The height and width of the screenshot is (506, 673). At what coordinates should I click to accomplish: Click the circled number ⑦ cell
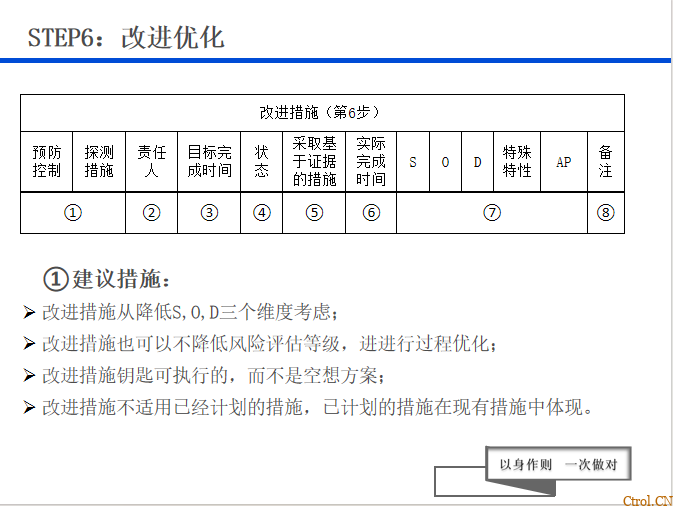[492, 212]
